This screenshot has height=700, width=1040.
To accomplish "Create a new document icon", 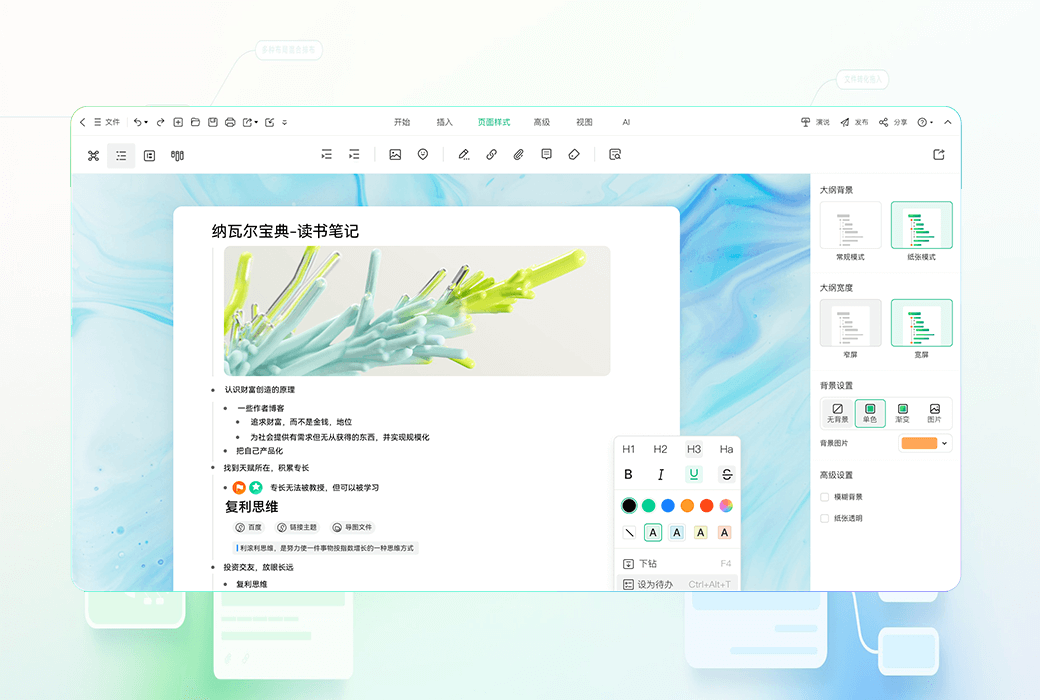I will [178, 122].
